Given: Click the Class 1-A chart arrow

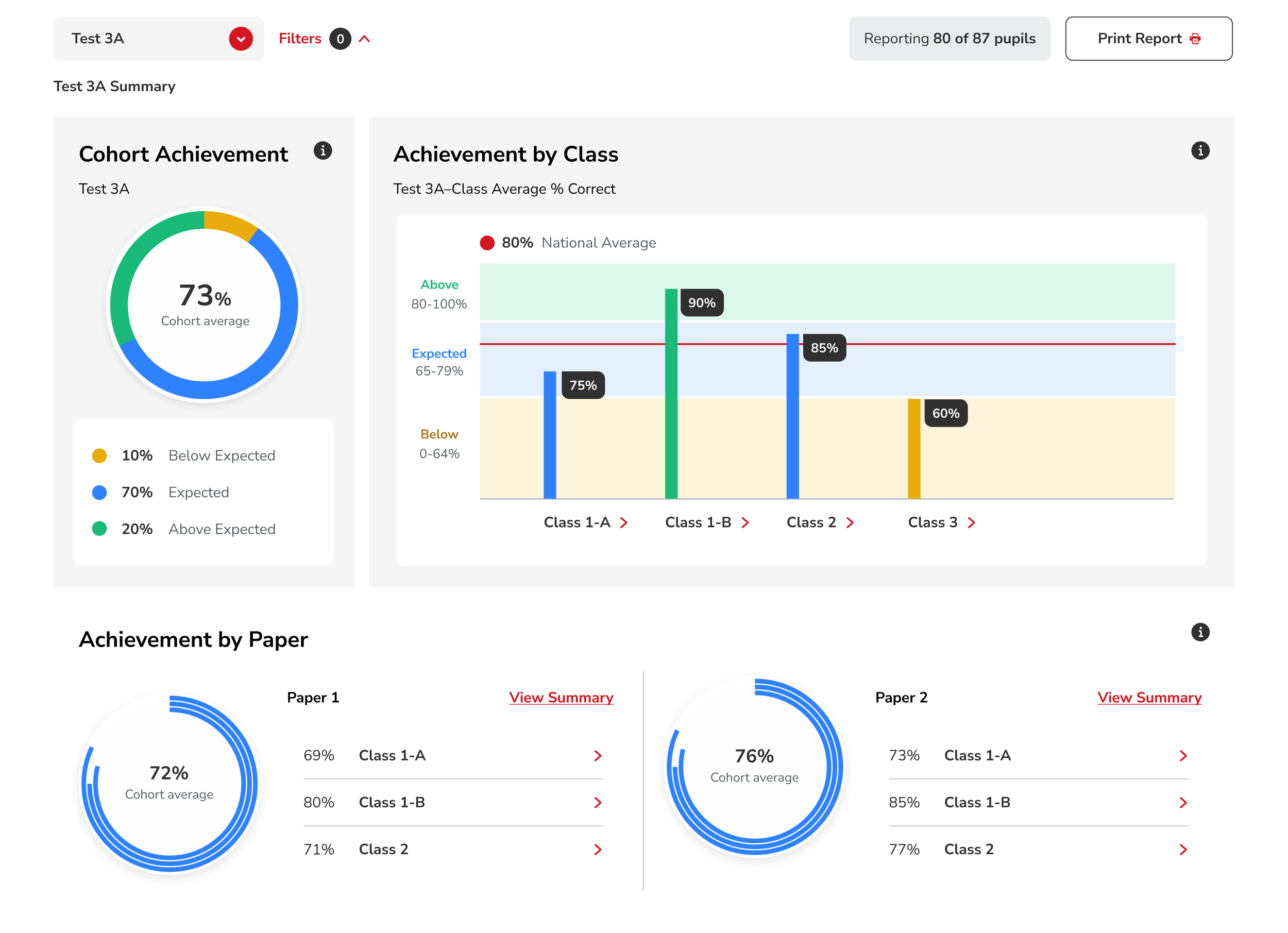Looking at the screenshot, I should pyautogui.click(x=623, y=522).
